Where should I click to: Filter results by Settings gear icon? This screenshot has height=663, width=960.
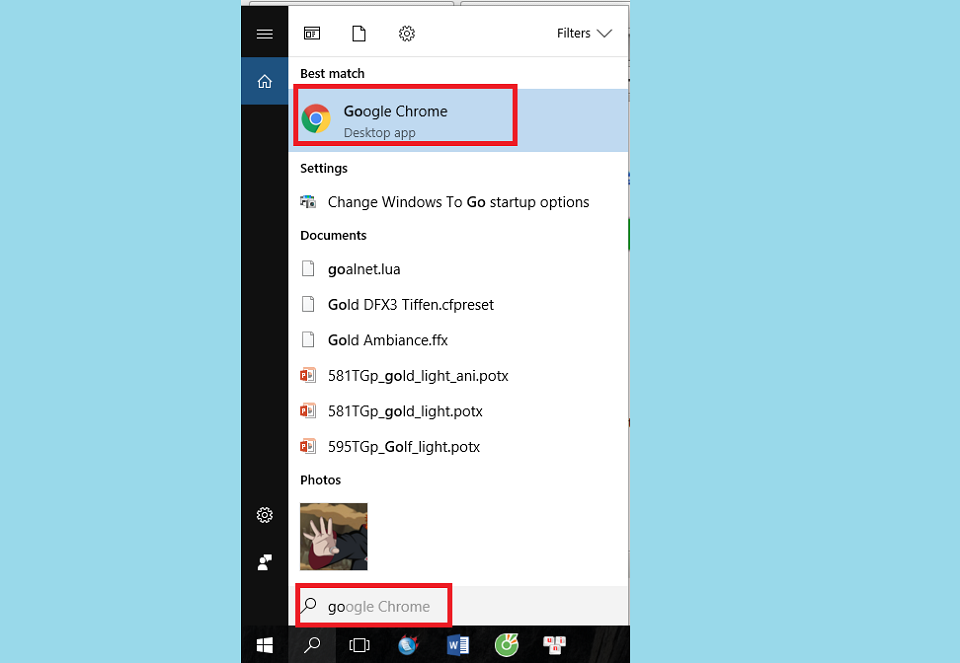coord(407,33)
